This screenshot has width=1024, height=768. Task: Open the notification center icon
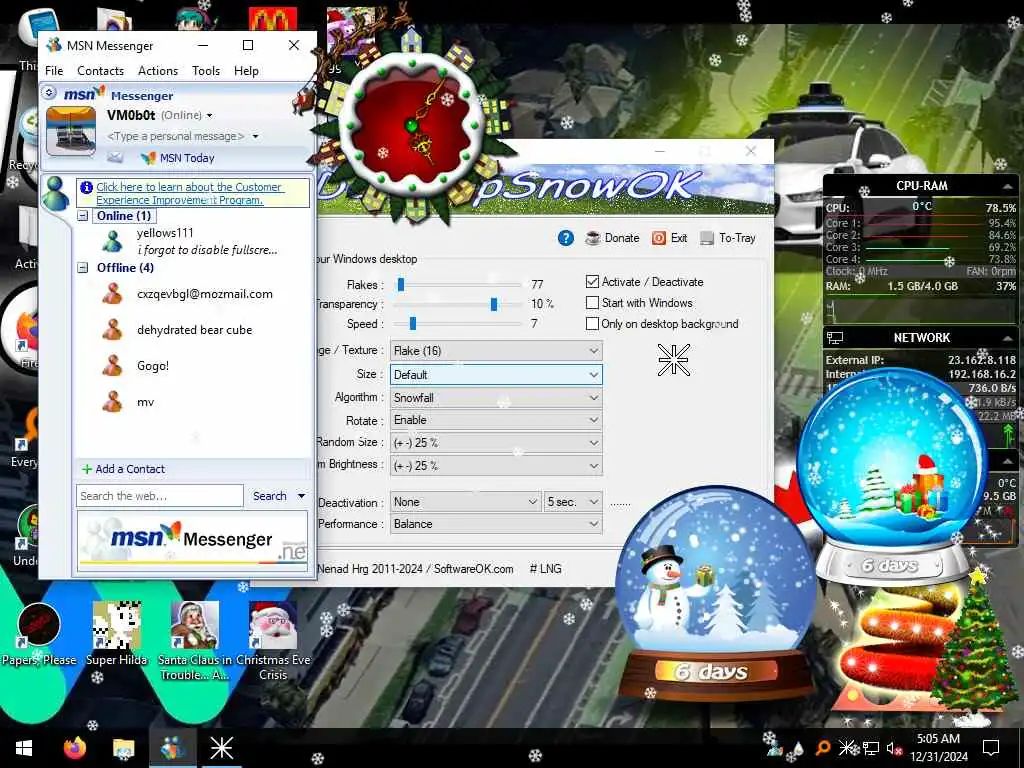coord(991,748)
